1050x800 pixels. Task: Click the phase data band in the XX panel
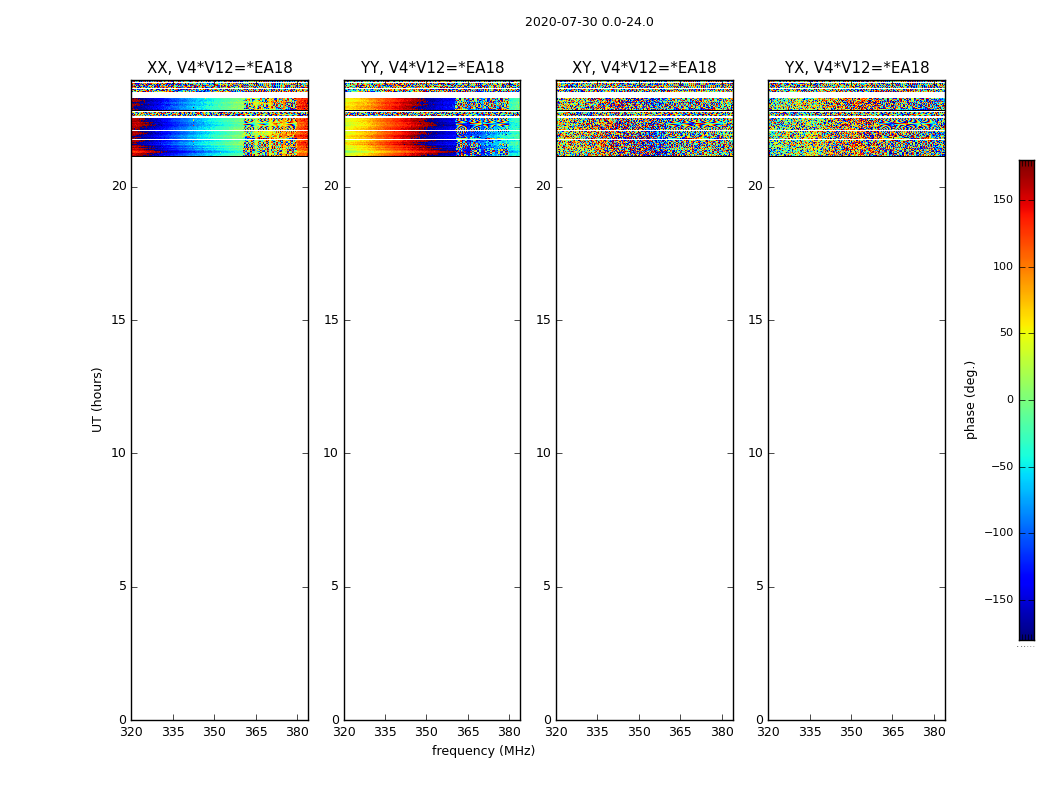[x=219, y=125]
